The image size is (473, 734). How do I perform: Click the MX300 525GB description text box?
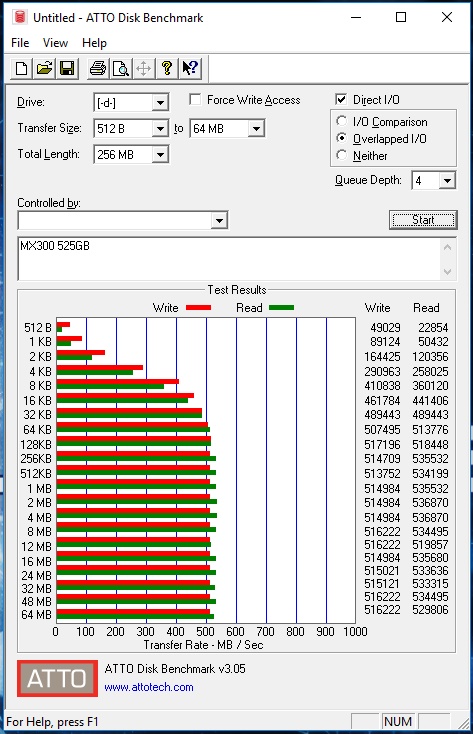pos(229,259)
